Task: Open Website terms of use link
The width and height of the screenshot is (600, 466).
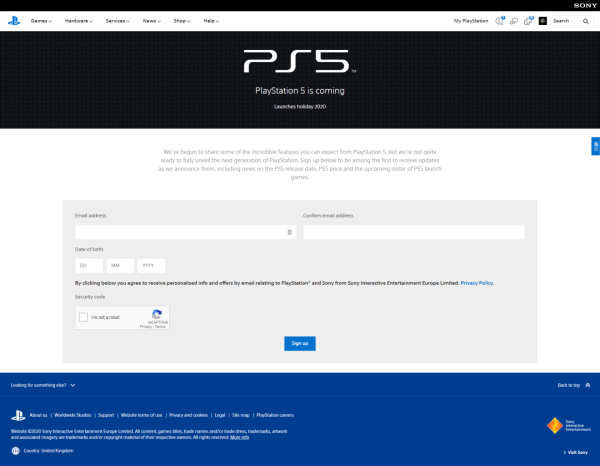Action: (x=142, y=415)
